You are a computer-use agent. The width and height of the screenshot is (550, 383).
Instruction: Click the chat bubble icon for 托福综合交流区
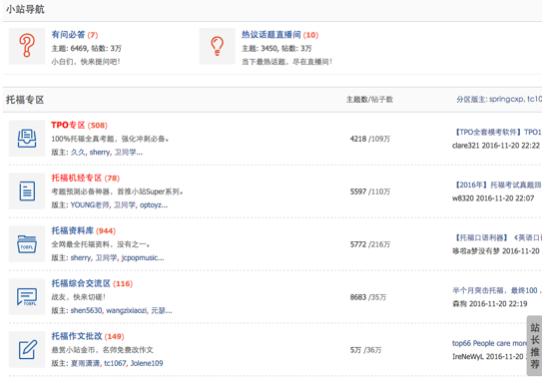tap(27, 297)
